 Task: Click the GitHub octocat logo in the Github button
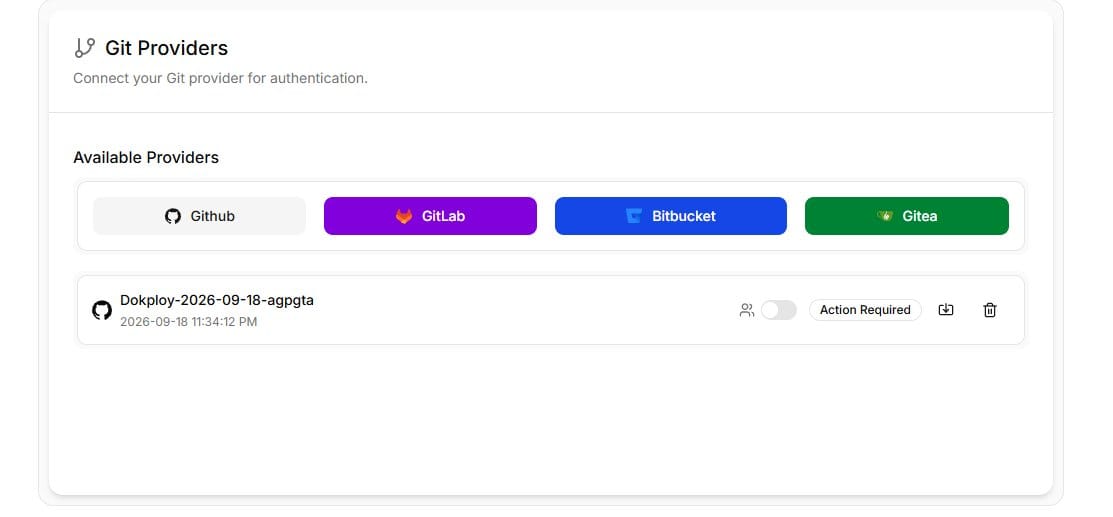(x=172, y=216)
